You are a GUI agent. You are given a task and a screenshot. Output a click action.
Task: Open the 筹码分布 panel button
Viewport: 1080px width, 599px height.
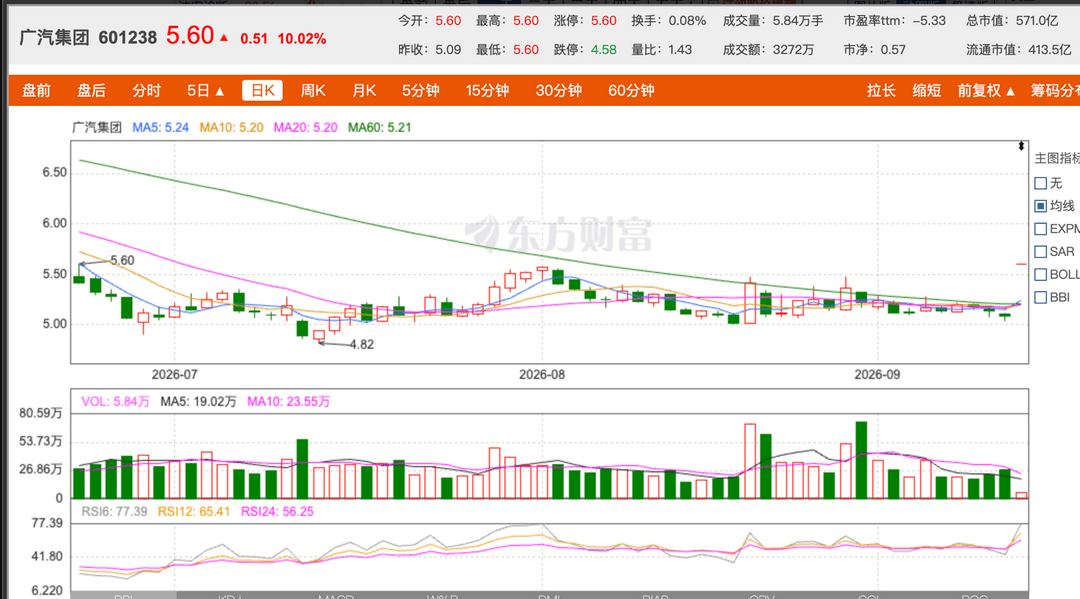1055,90
